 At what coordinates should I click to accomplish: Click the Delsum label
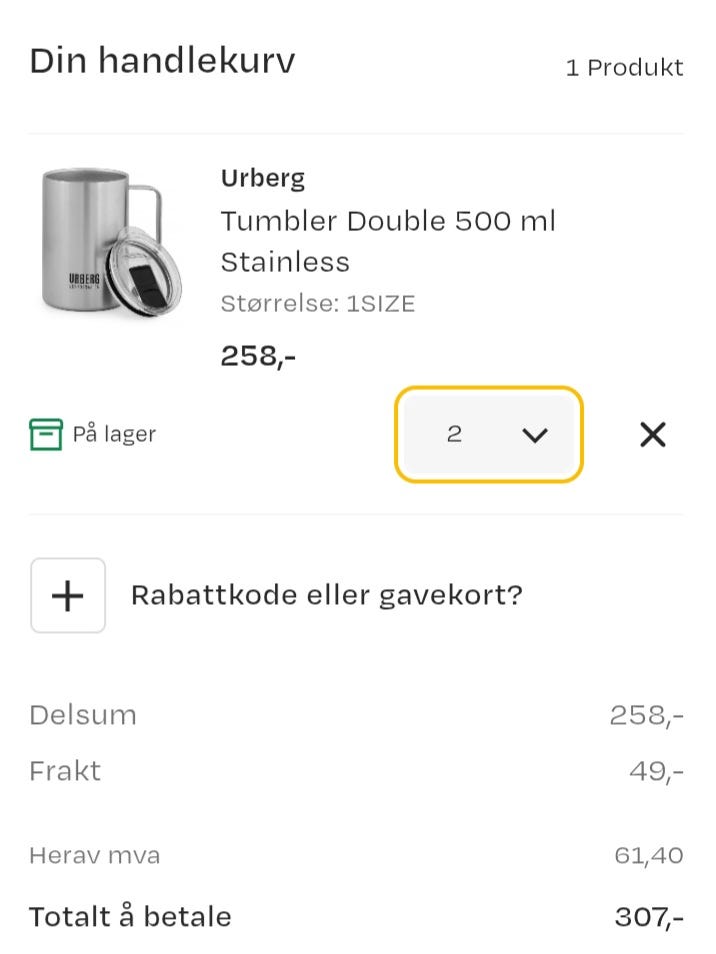point(83,715)
